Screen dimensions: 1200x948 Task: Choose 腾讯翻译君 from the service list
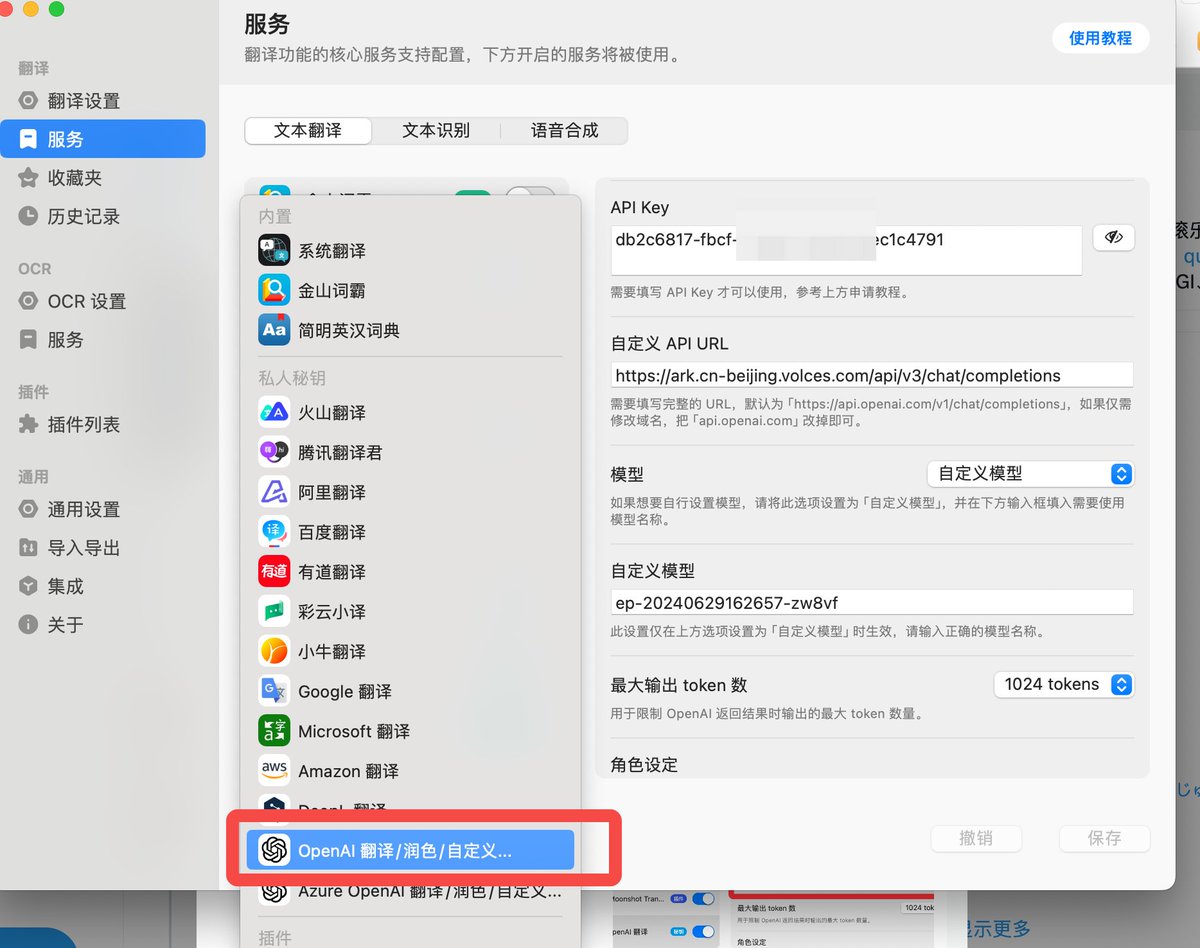click(x=410, y=452)
